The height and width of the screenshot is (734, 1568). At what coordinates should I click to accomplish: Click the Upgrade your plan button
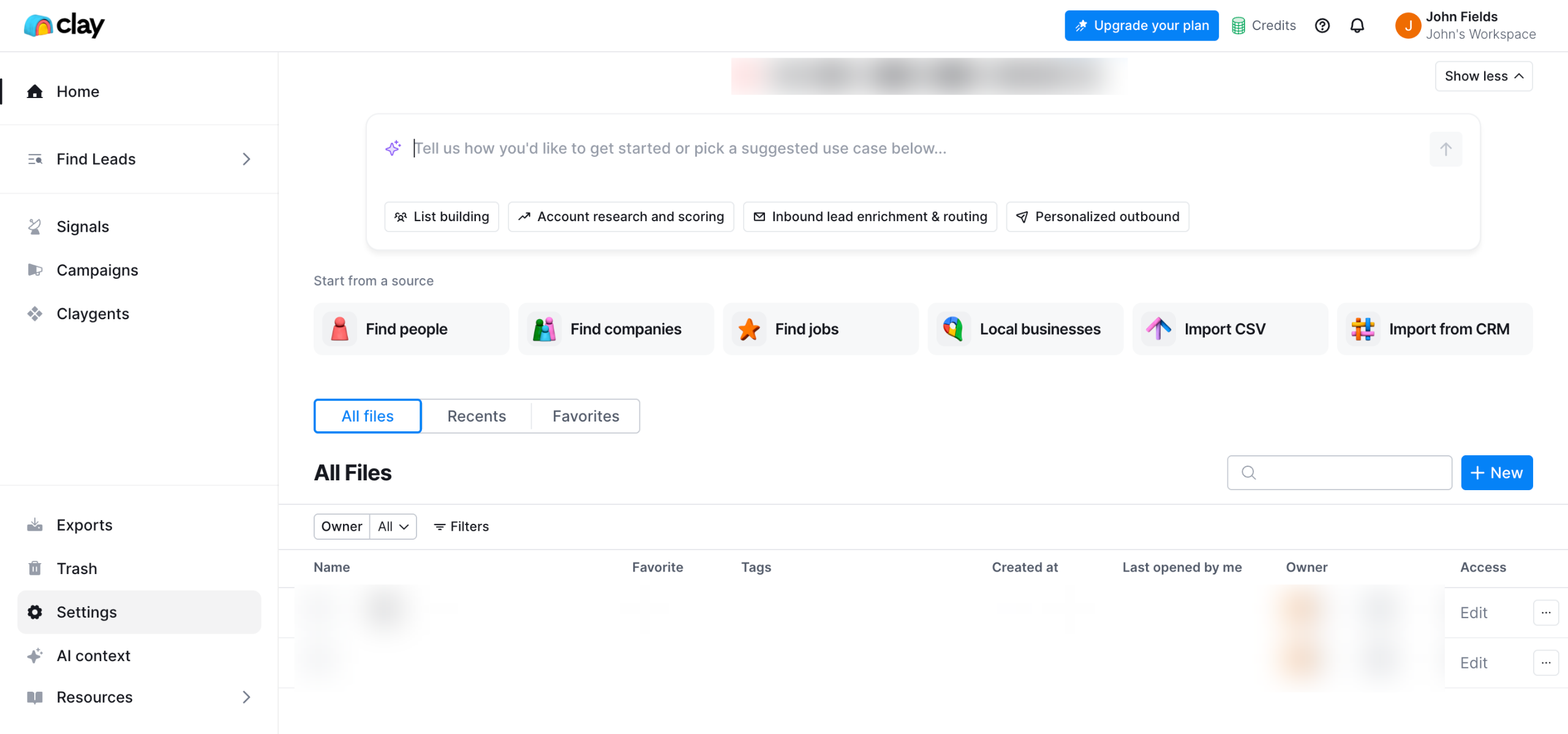pos(1141,26)
